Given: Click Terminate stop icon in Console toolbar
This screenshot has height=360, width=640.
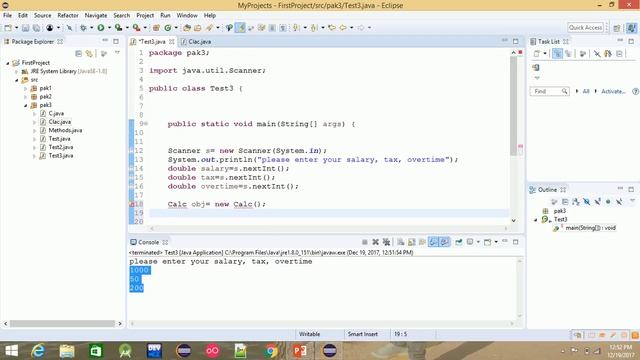Looking at the screenshot, I should click(x=364, y=242).
